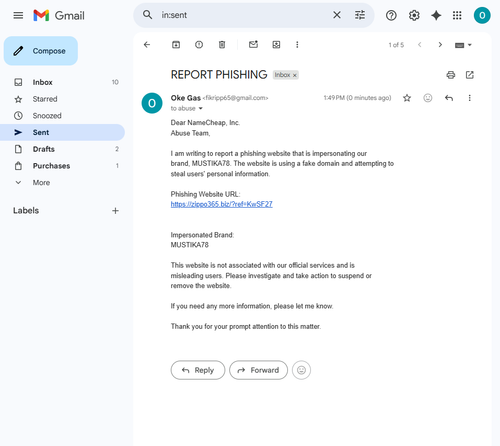Screen dimensions: 500x446
Task: Click the Compose button
Action: [x=41, y=51]
